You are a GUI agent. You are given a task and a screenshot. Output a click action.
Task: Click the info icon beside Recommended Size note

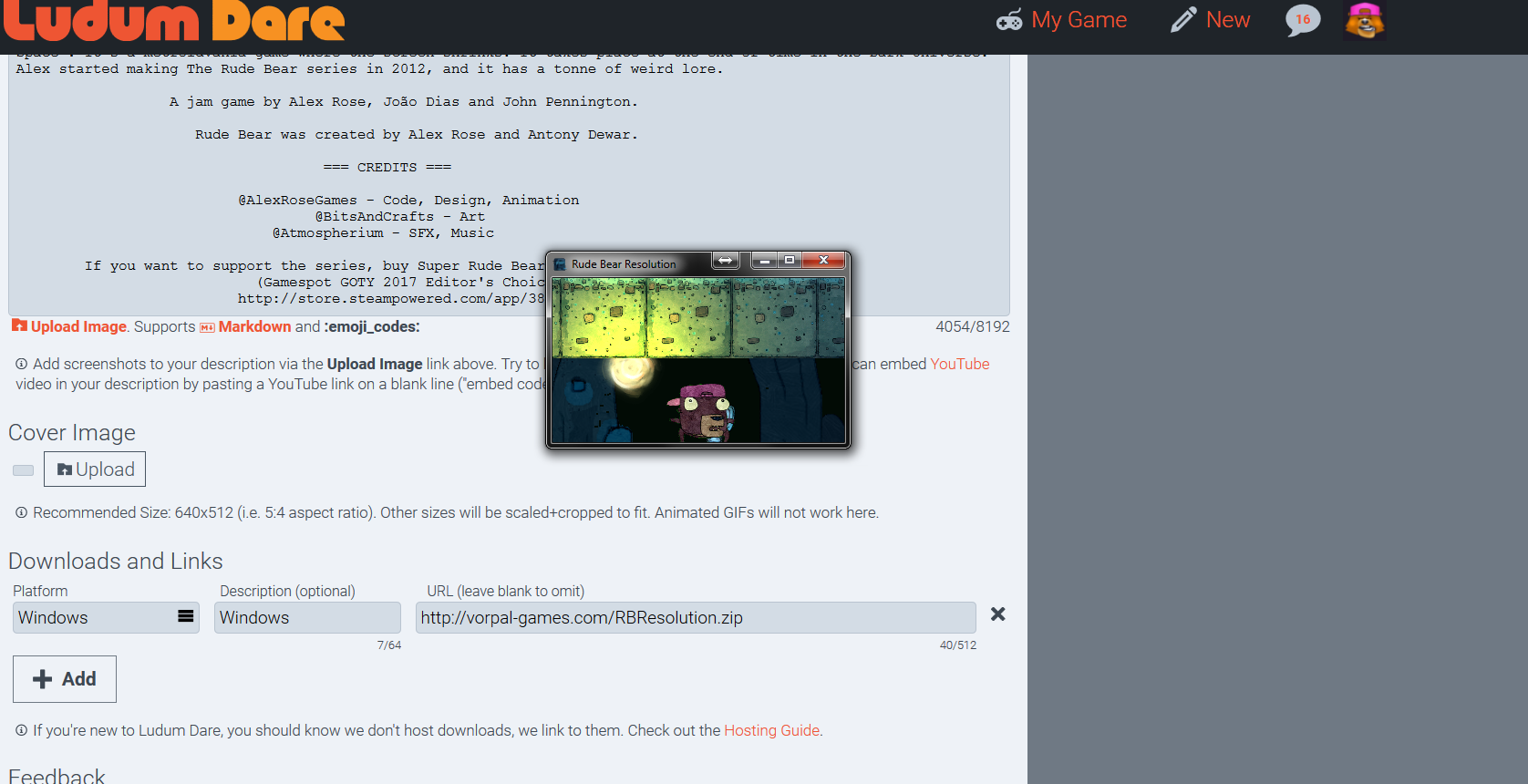pyautogui.click(x=21, y=512)
